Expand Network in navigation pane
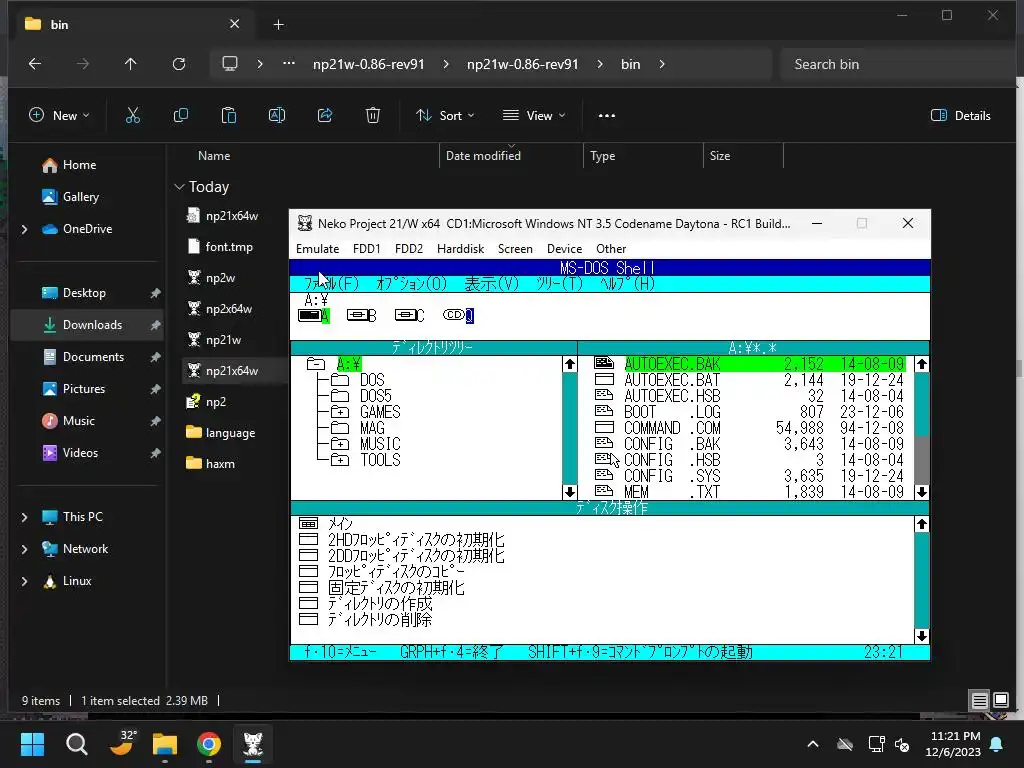The height and width of the screenshot is (768, 1024). coord(25,549)
